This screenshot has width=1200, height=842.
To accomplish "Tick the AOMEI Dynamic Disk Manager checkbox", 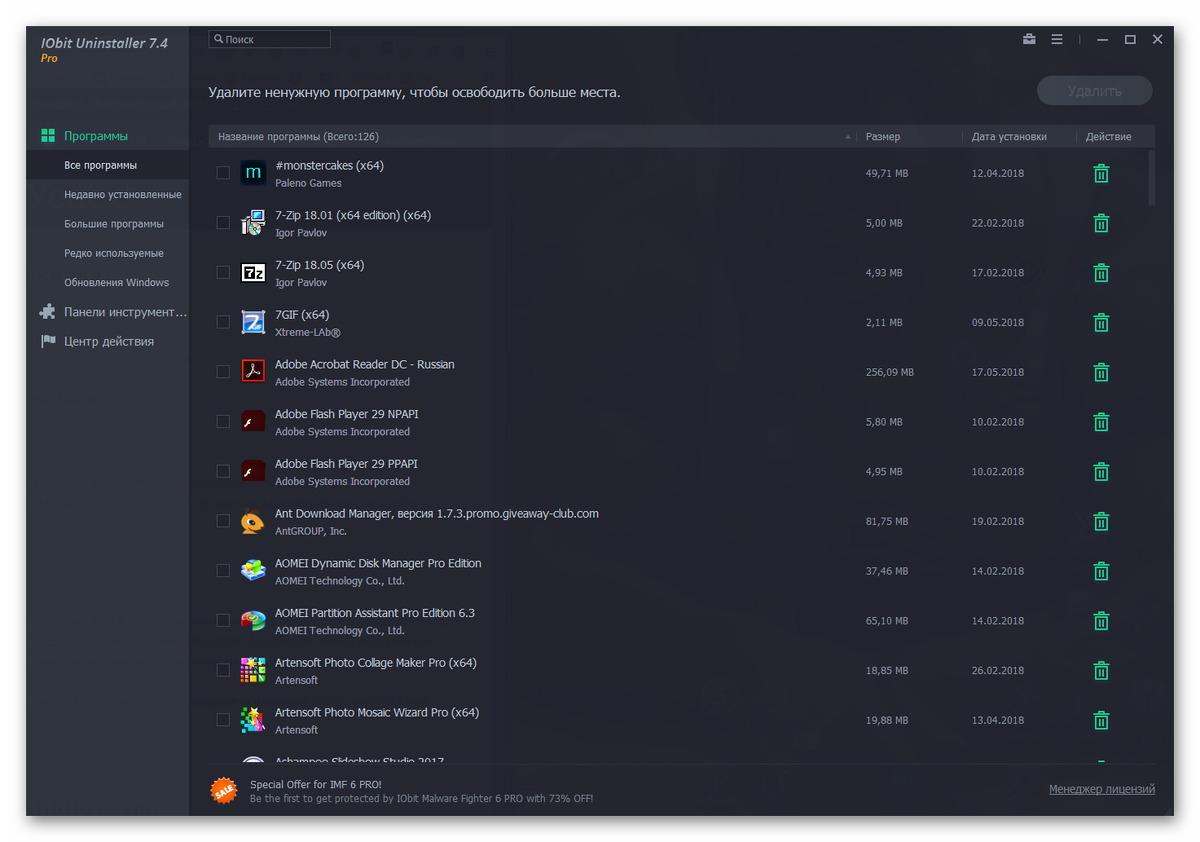I will click(223, 571).
